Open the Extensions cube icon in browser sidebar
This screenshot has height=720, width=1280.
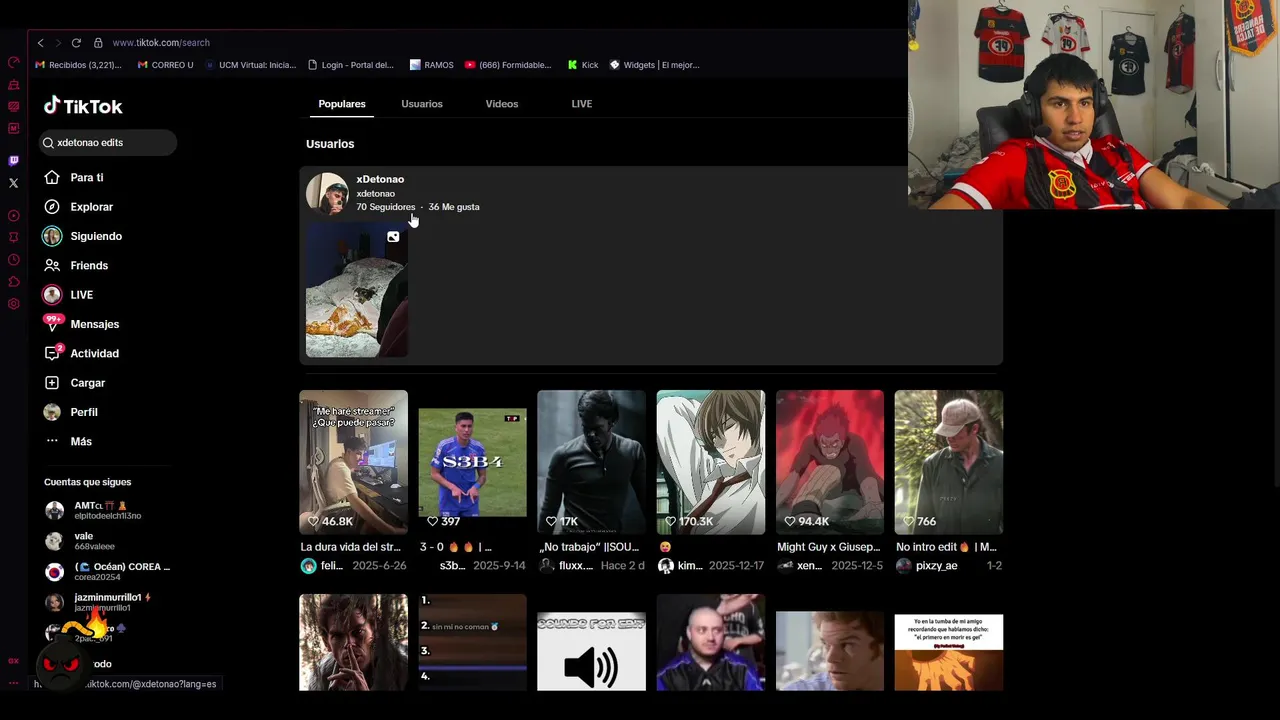tap(13, 282)
